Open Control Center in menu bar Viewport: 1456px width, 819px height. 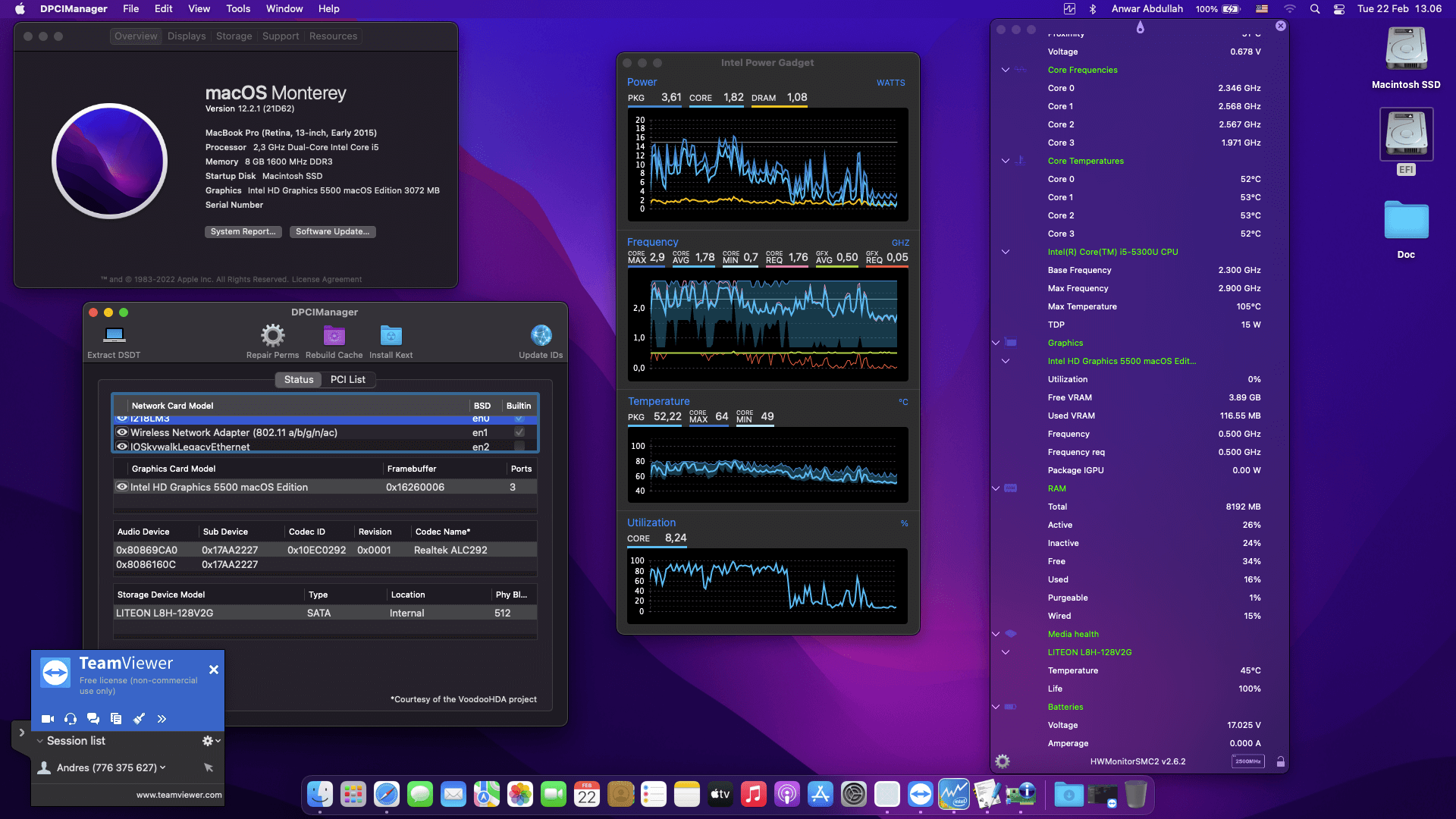(1339, 9)
